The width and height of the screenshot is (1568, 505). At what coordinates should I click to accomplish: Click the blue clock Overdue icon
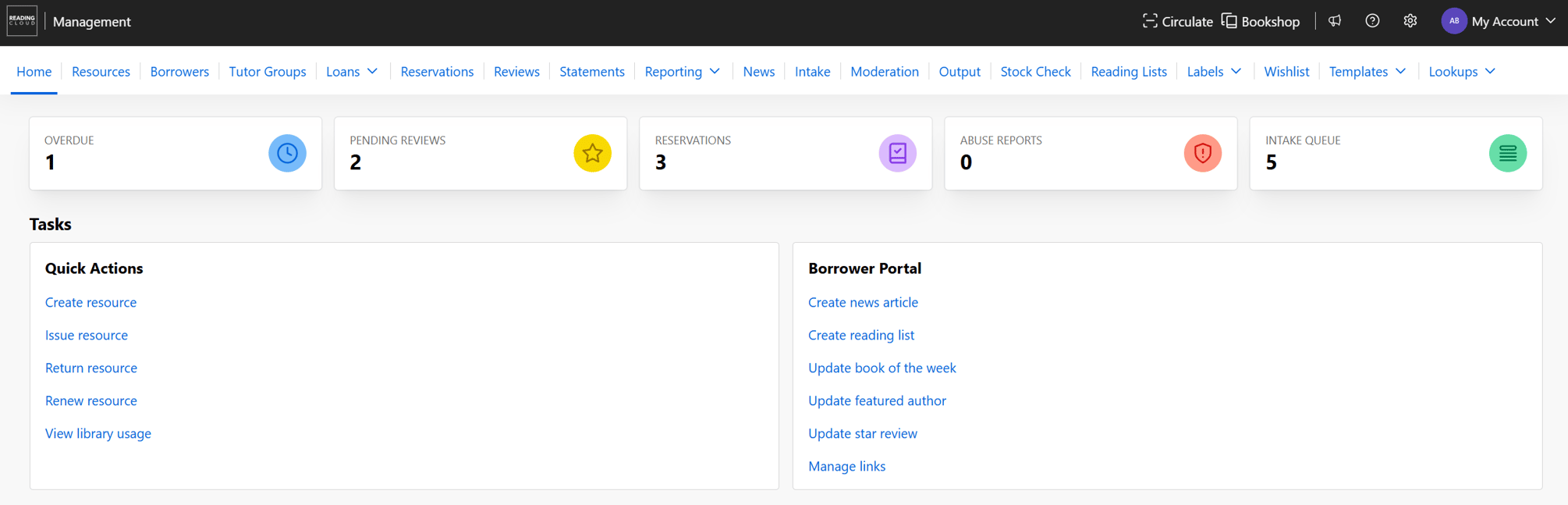click(287, 153)
